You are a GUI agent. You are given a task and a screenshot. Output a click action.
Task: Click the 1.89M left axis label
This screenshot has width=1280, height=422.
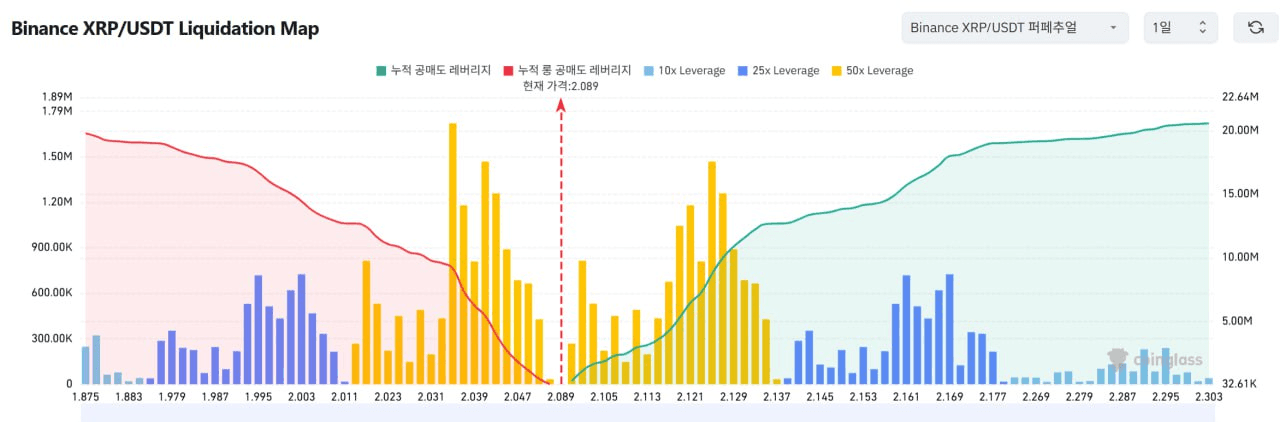coord(57,97)
